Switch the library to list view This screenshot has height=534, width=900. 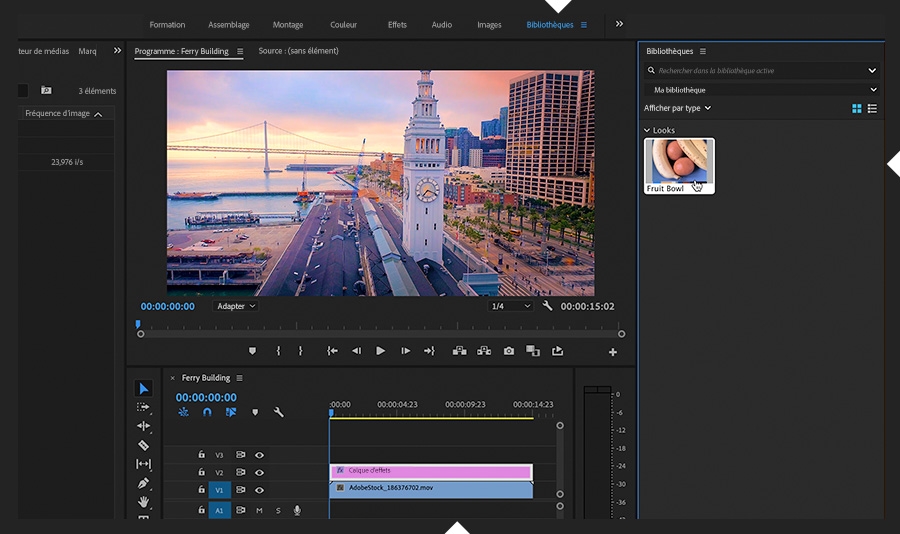[x=872, y=108]
